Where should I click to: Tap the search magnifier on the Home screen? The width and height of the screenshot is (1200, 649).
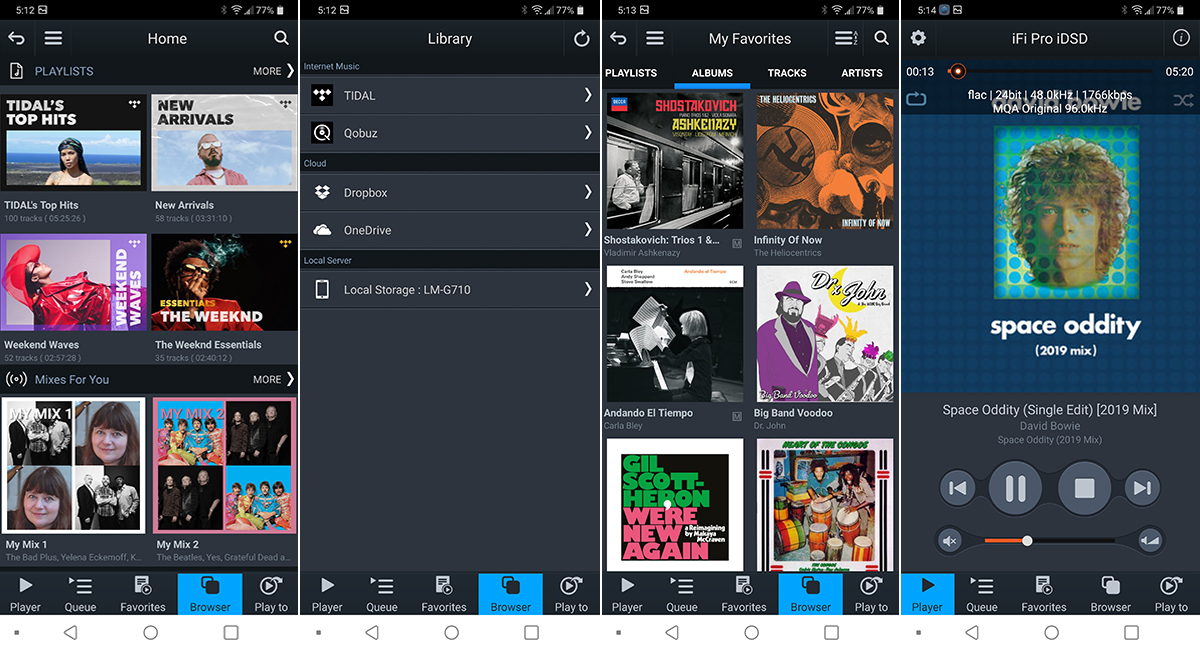[x=281, y=38]
